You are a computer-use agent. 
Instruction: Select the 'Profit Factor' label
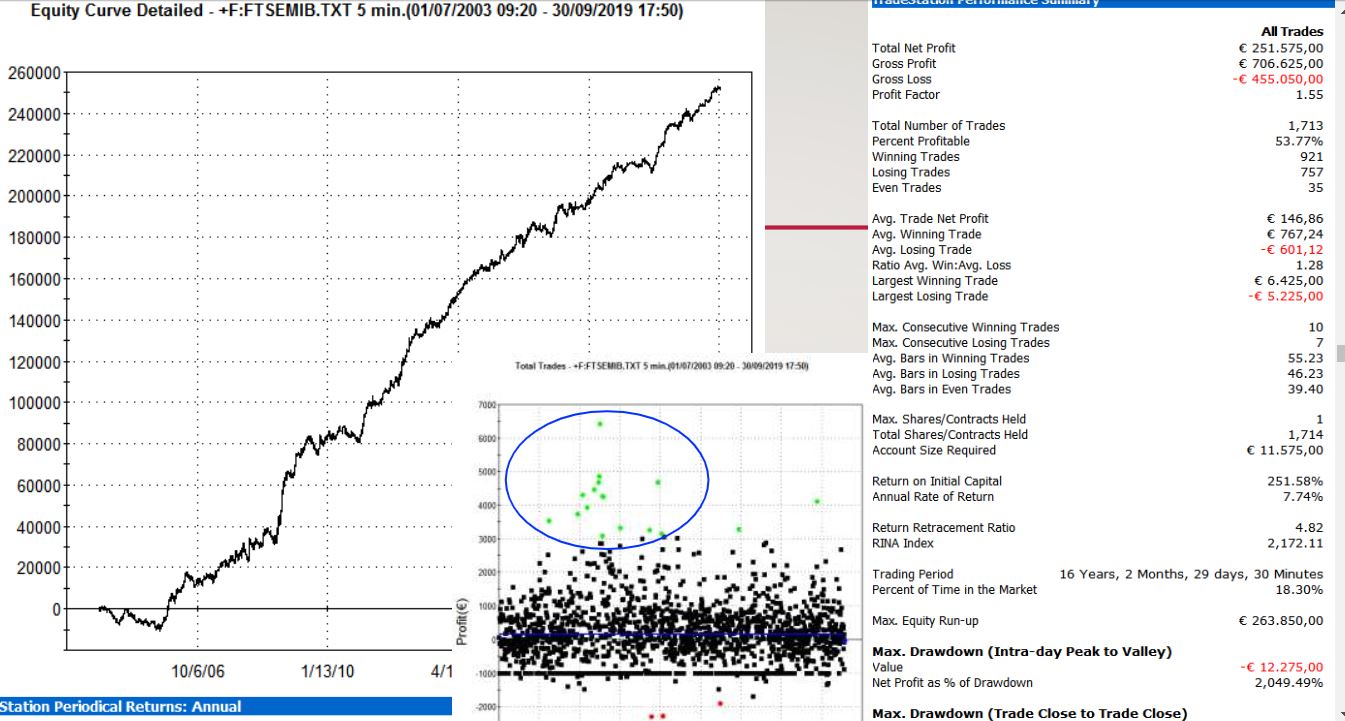pyautogui.click(x=906, y=95)
